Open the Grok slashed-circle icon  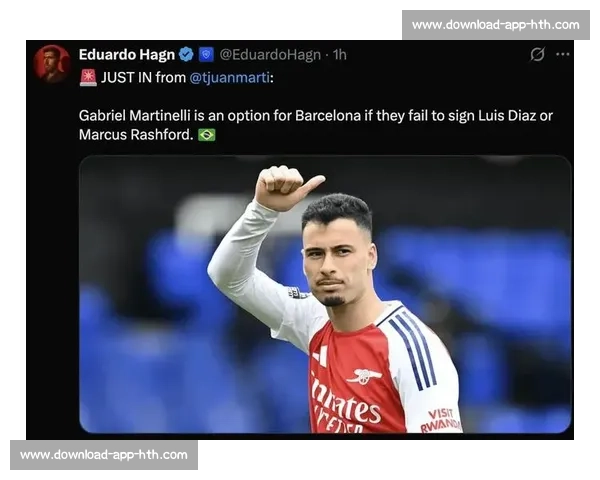click(537, 54)
